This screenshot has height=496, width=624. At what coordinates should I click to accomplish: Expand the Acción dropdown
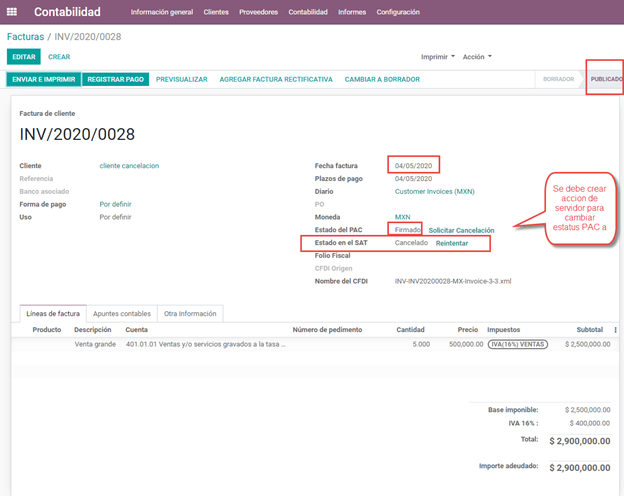477,57
